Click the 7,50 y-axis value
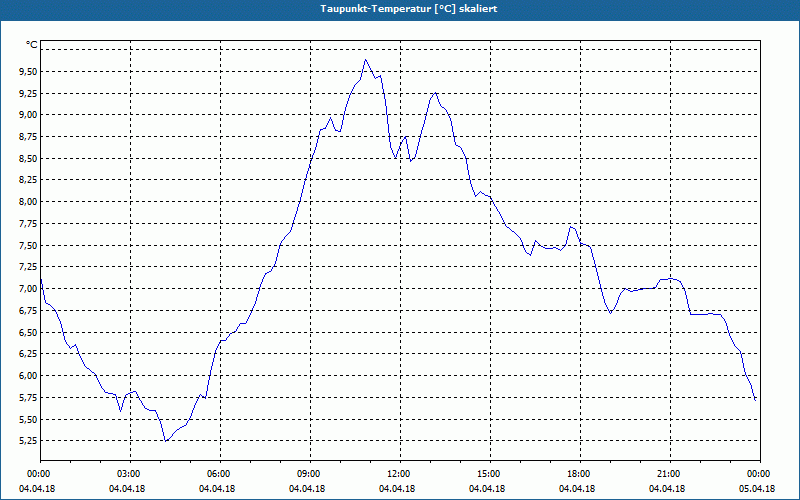 point(28,245)
